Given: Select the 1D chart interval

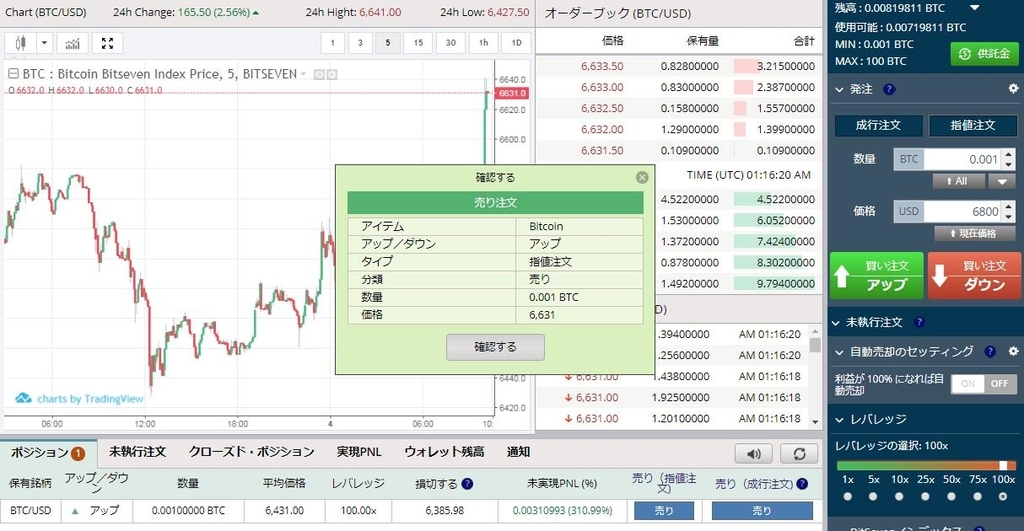Looking at the screenshot, I should [517, 43].
